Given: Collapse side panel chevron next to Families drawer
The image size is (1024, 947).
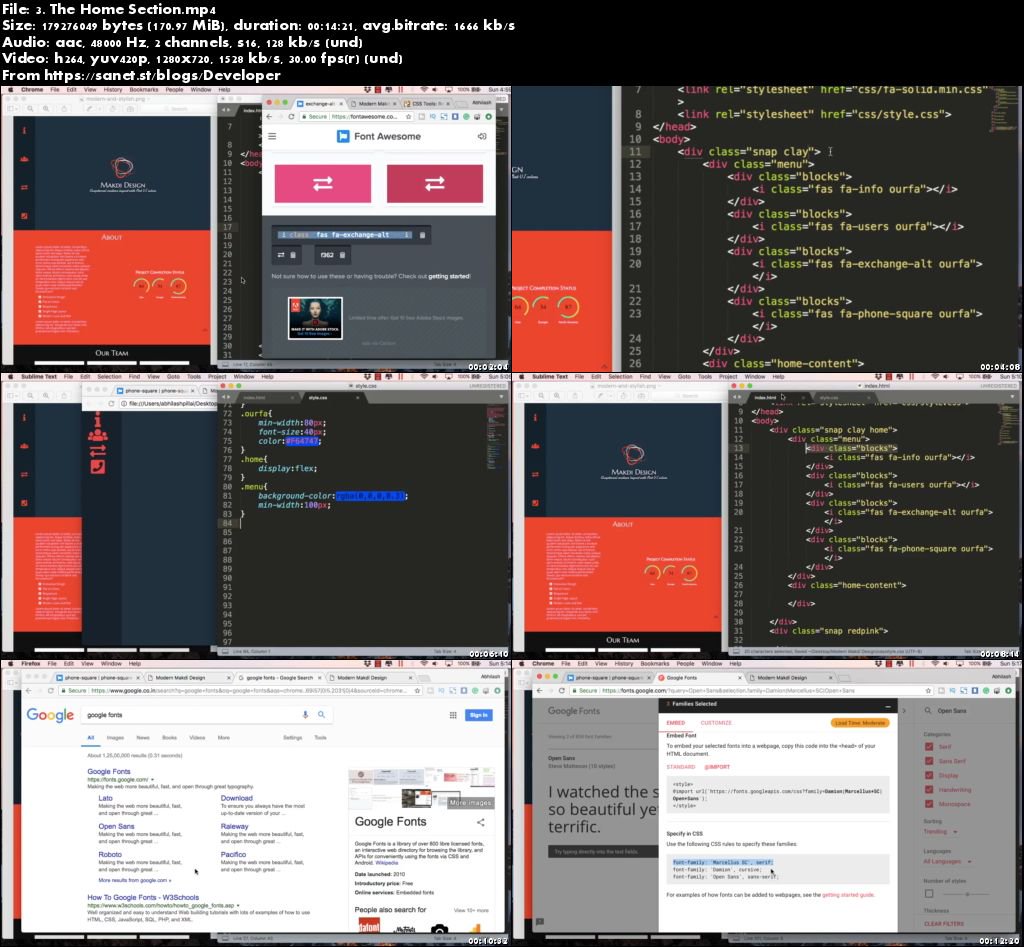Looking at the screenshot, I should (904, 711).
